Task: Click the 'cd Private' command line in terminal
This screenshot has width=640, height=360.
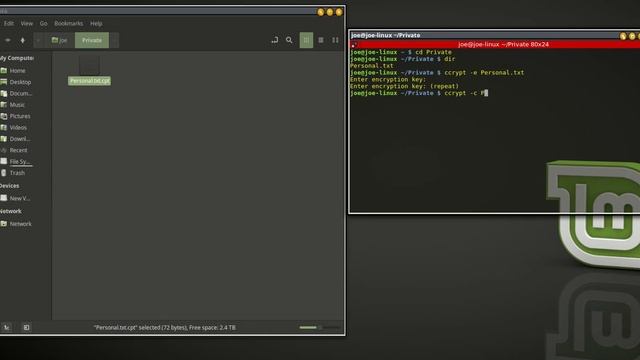Action: pyautogui.click(x=401, y=52)
